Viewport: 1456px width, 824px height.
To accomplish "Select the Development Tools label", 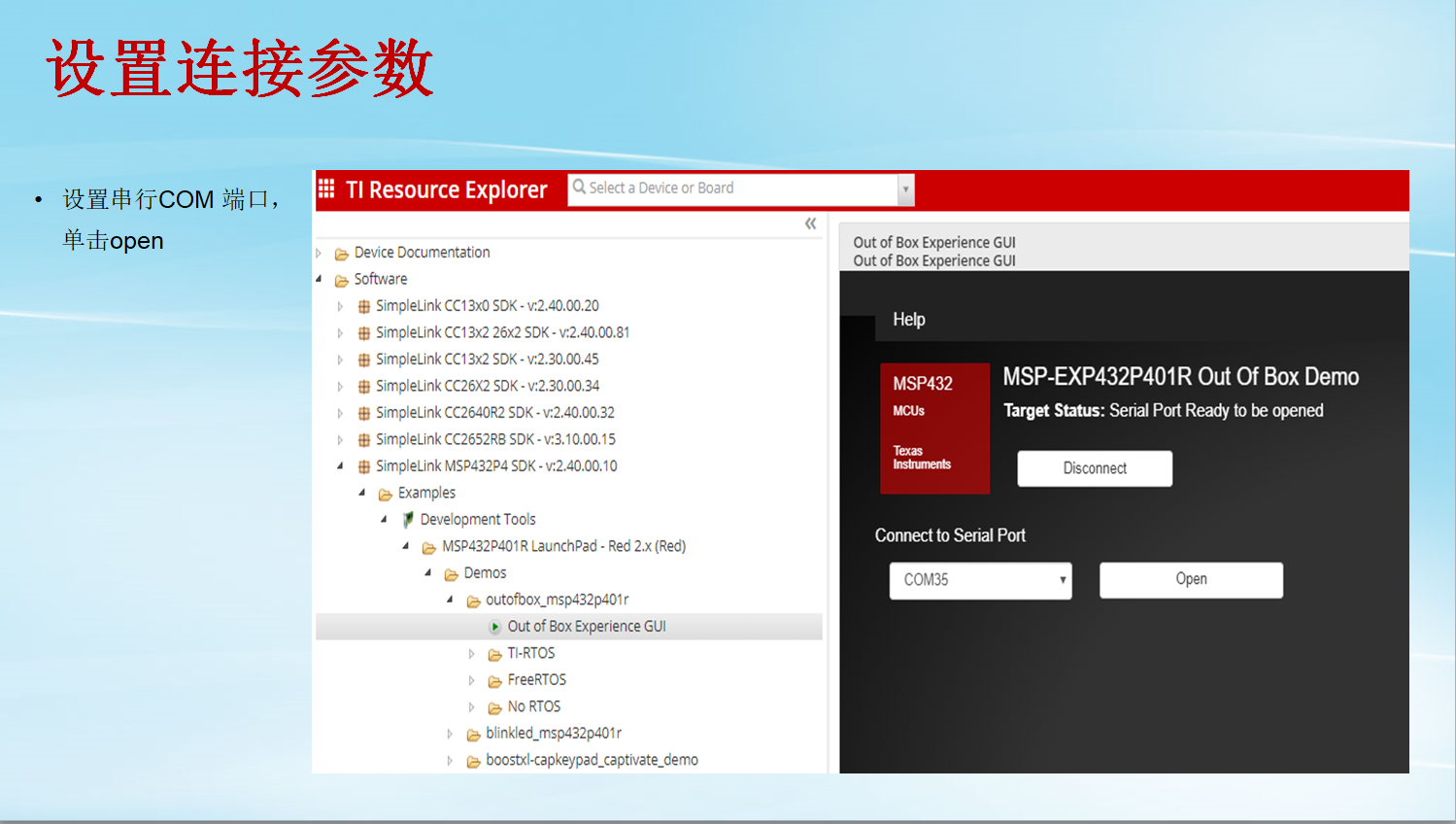I will 478,520.
